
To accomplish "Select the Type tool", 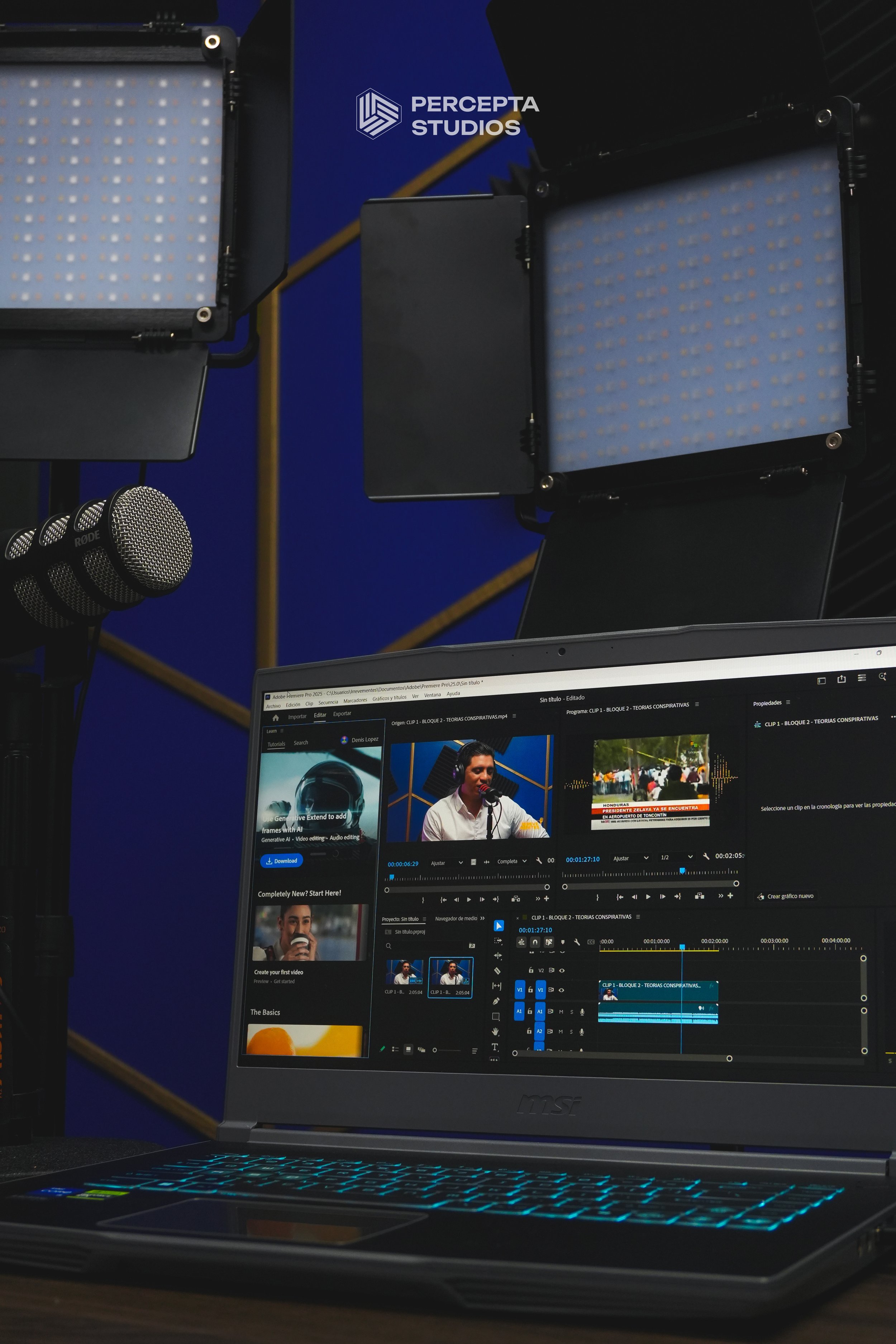I will (x=495, y=1047).
